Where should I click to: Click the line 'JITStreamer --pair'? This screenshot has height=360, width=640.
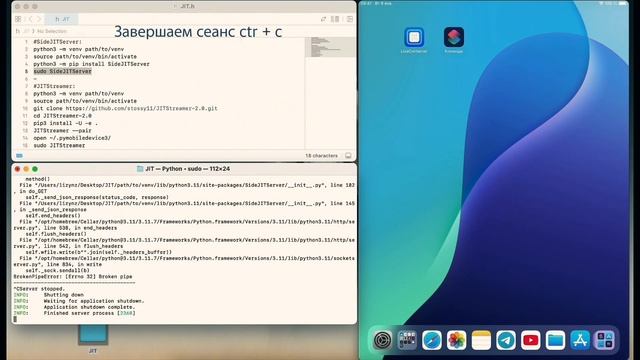[x=62, y=131]
